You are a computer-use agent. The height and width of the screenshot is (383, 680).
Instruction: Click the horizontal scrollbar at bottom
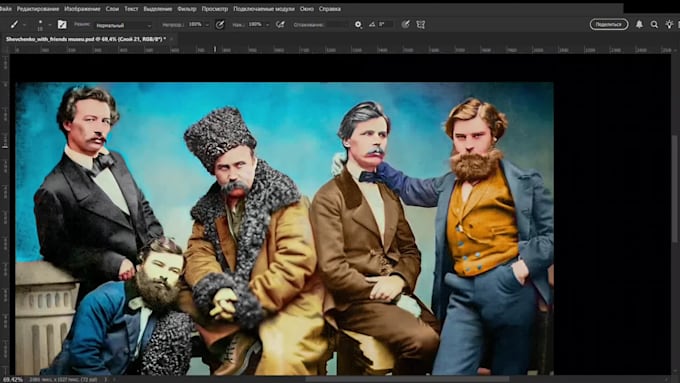pos(408,379)
